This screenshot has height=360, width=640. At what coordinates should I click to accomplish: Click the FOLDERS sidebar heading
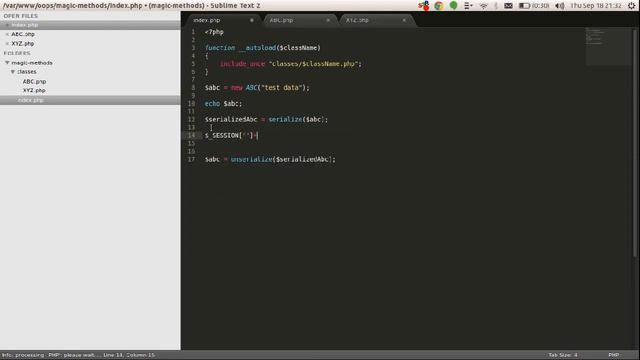tap(17, 53)
